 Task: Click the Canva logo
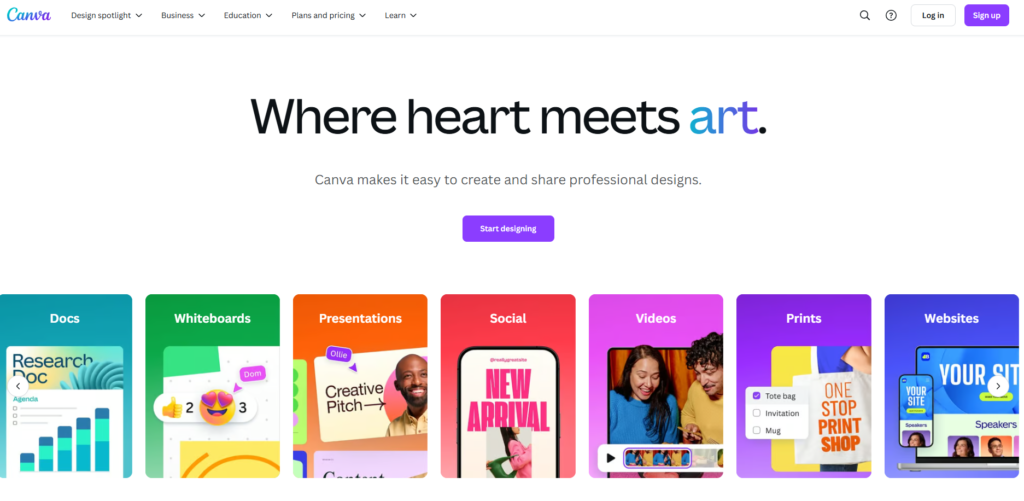point(29,15)
